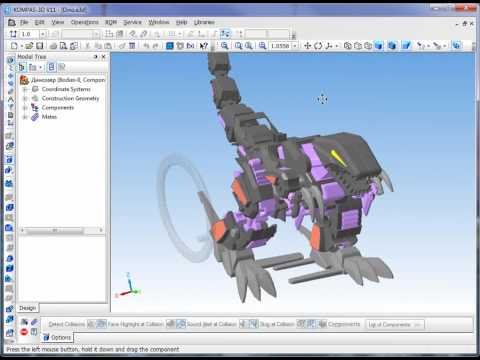
Task: Expand the Components tree node
Action: pos(25,108)
